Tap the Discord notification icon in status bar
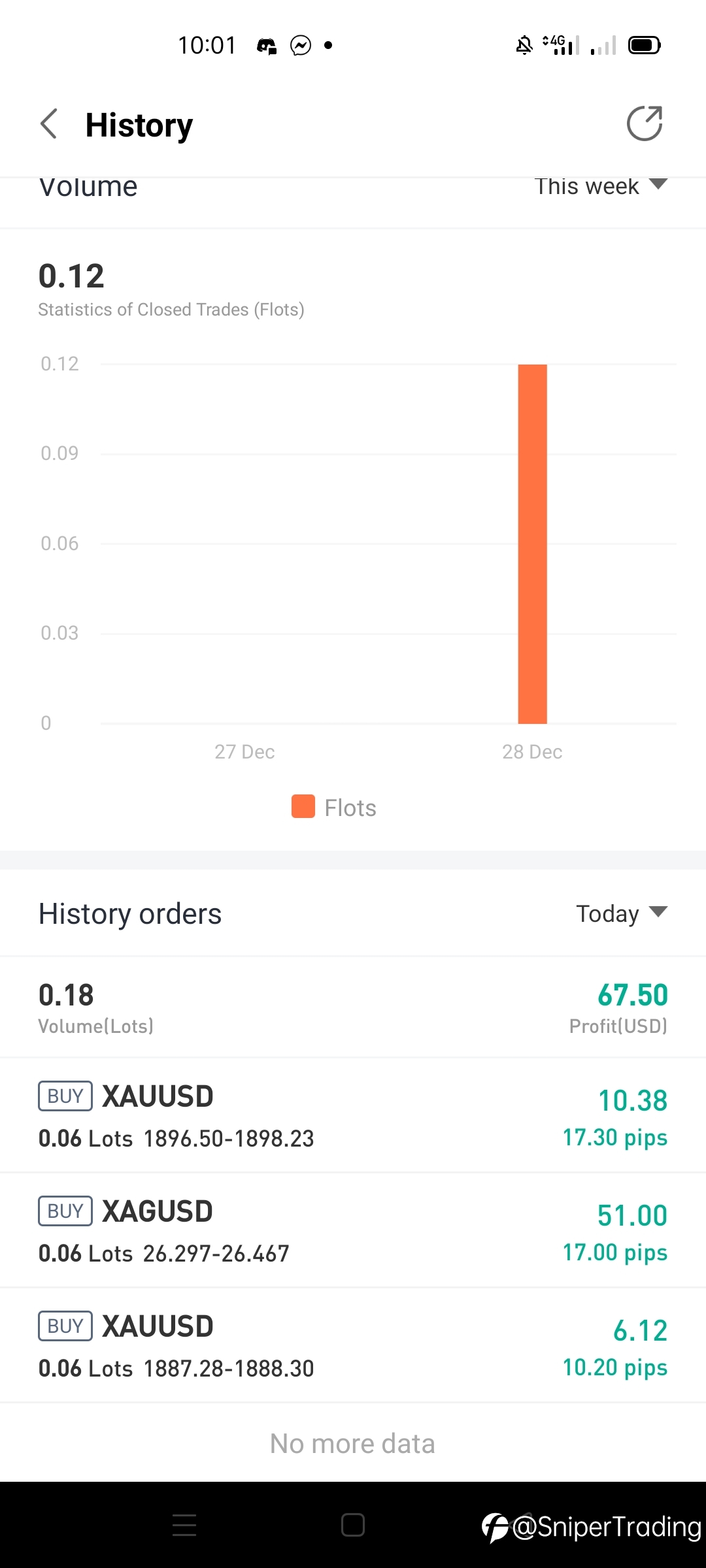The image size is (706, 1568). (x=267, y=46)
